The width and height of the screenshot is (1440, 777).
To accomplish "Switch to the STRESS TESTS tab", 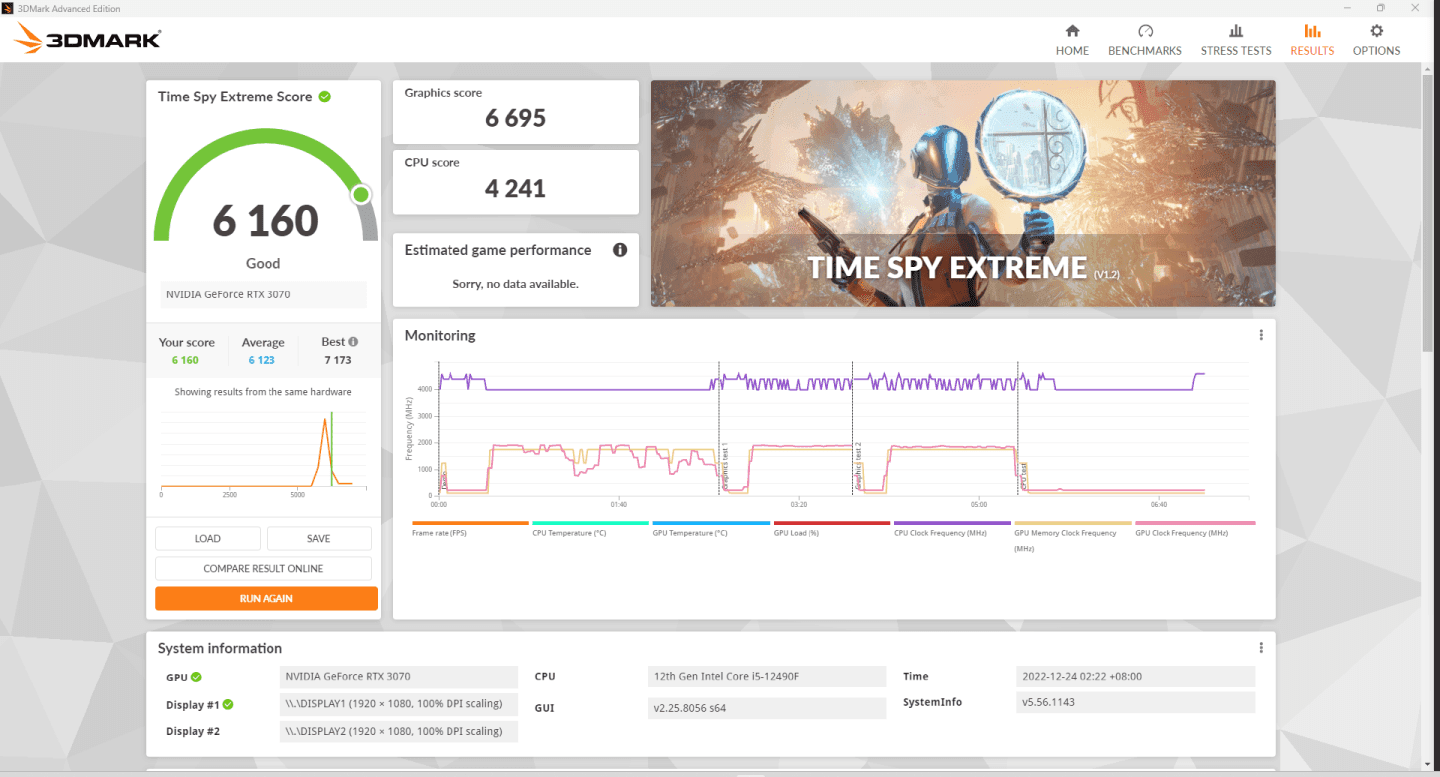I will (x=1236, y=40).
